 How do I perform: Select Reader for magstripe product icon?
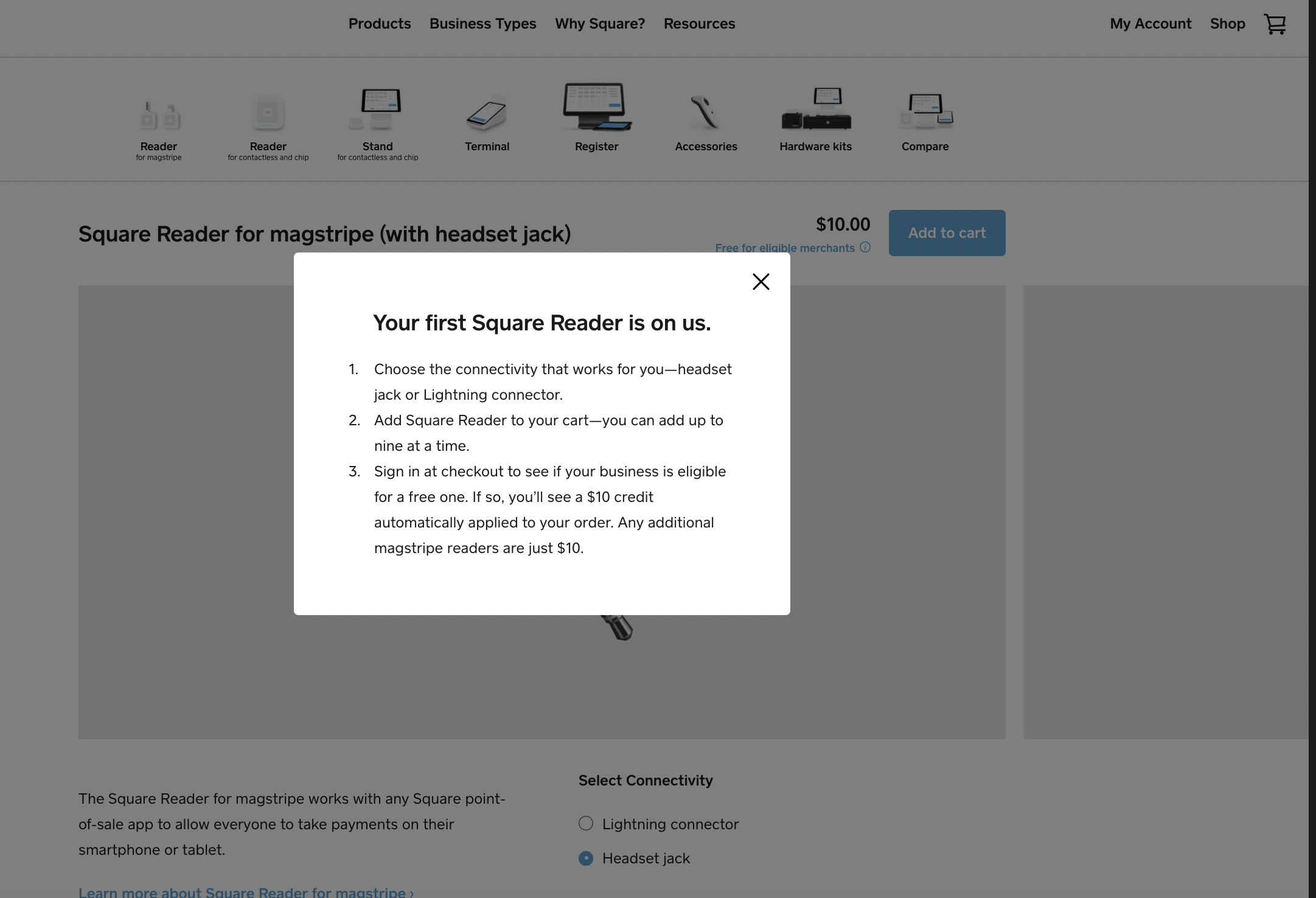[159, 115]
